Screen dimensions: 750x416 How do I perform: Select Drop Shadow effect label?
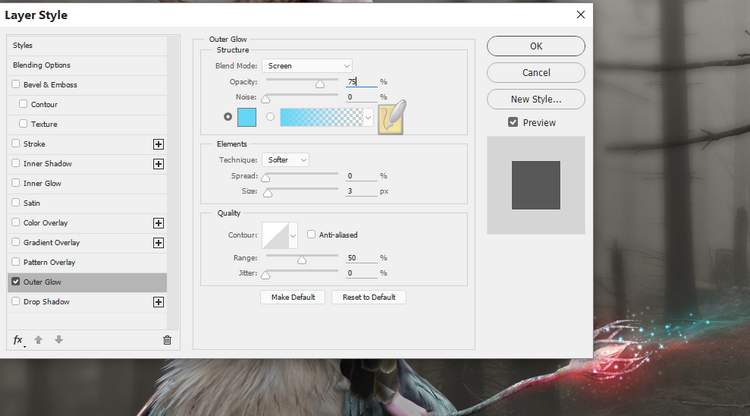[x=46, y=302]
